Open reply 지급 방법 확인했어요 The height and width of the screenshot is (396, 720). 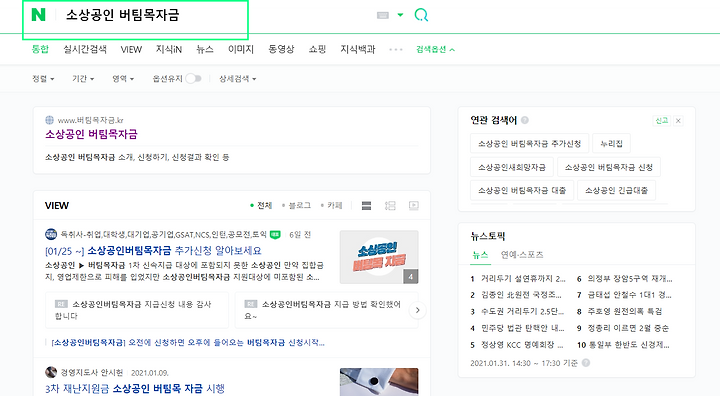click(326, 310)
